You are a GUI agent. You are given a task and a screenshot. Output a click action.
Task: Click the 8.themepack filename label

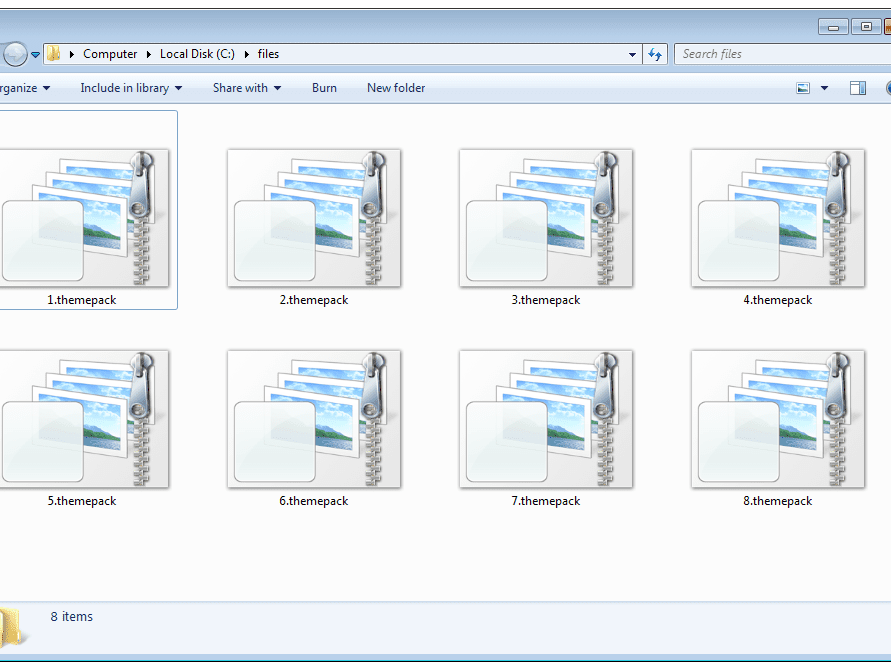[x=777, y=501]
